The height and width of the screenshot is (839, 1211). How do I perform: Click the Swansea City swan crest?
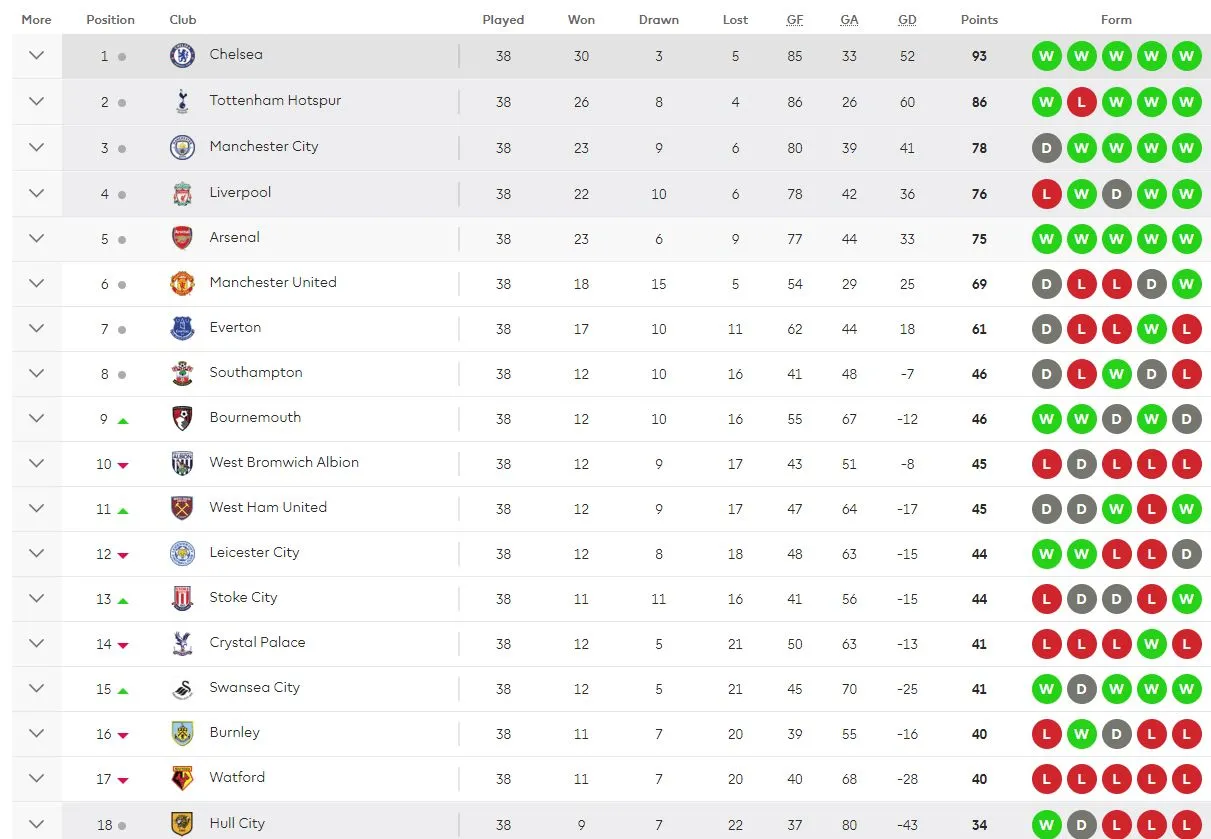(x=181, y=688)
